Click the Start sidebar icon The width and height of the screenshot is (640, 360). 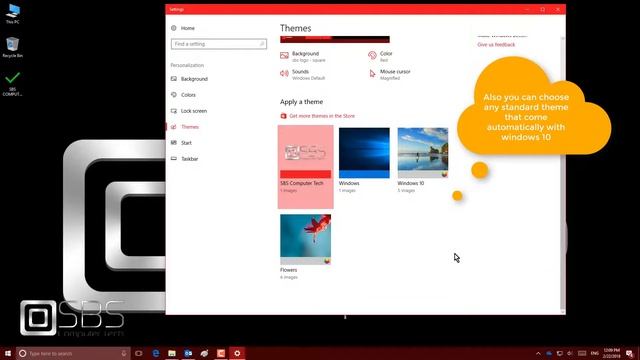click(174, 143)
